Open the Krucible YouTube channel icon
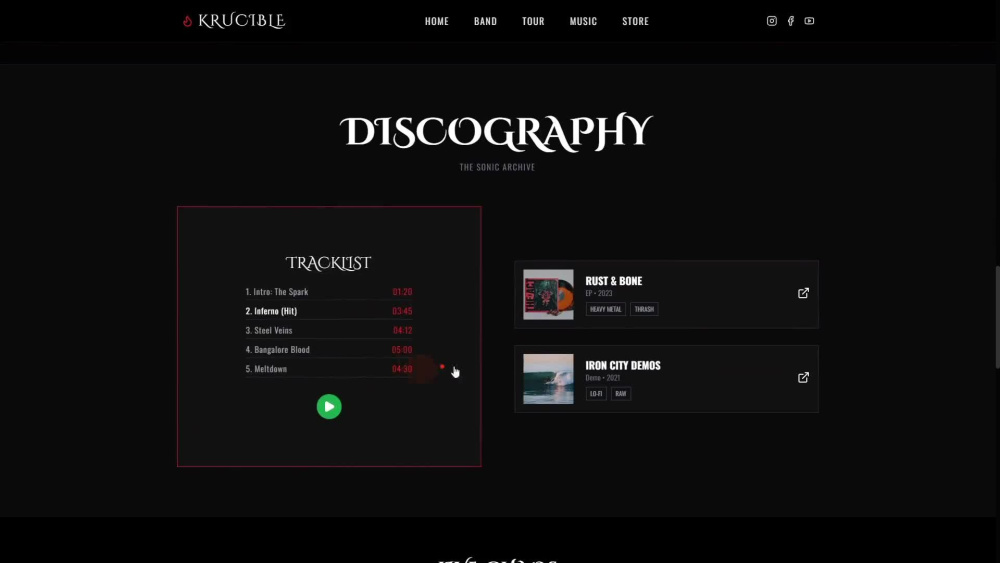1000x563 pixels. (809, 21)
